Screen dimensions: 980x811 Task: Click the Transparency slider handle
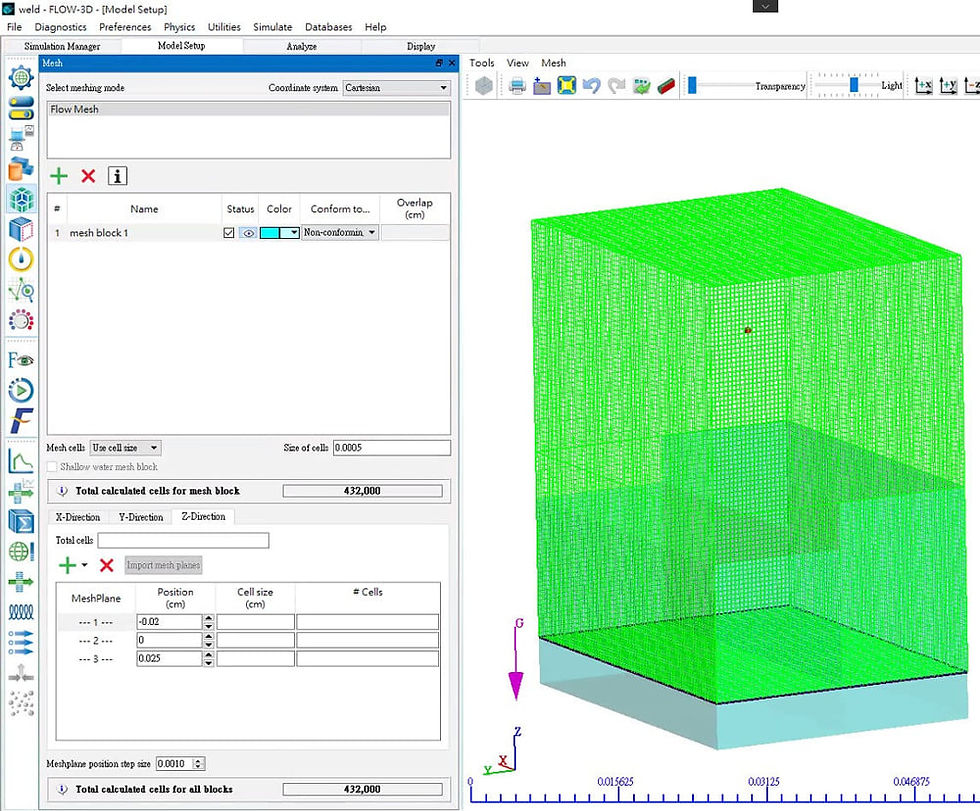coord(692,86)
